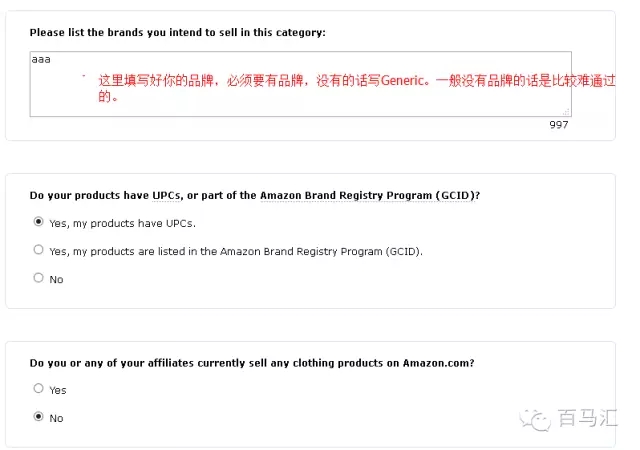Select the 'Yes, my products have UPCs' radio button
640x450 pixels.
pos(39,222)
